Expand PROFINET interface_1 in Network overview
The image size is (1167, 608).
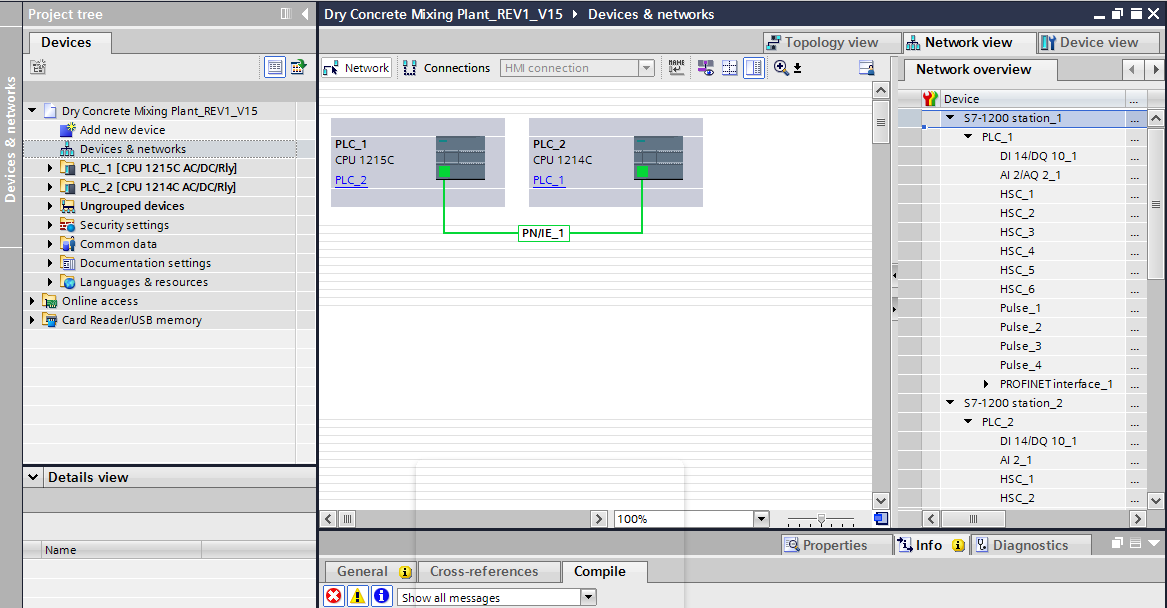click(x=986, y=384)
